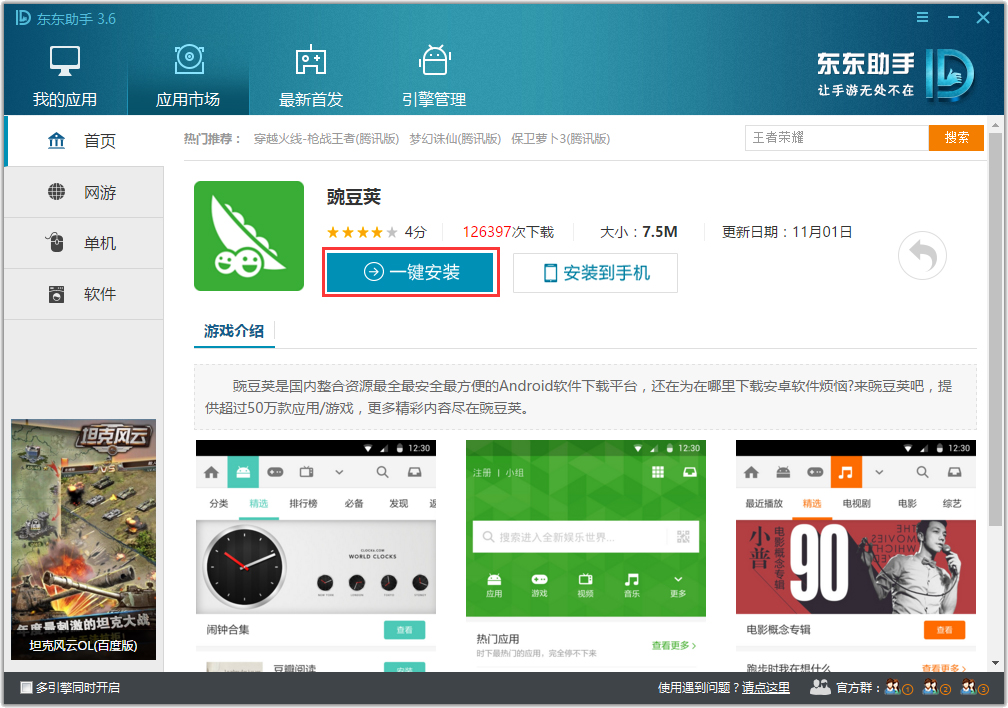Switch to 应用市场 section

coord(188,77)
